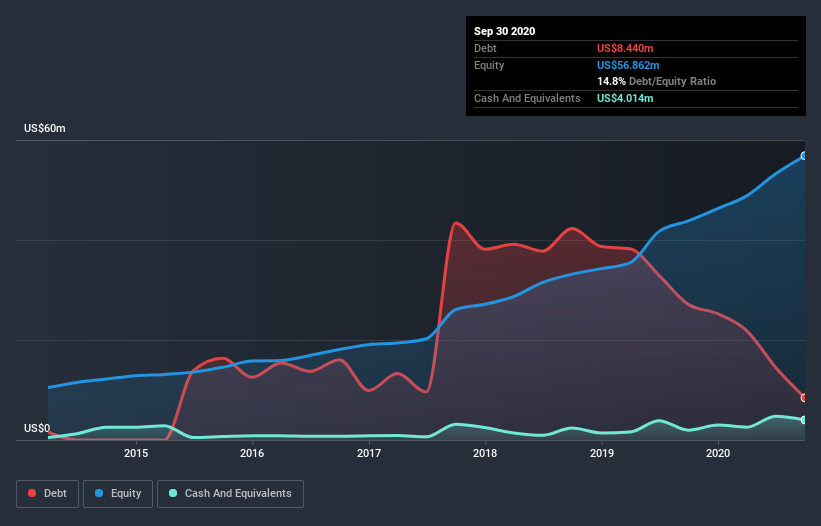Click the 2018 x-axis label
Screen dimensions: 821x526
point(485,453)
